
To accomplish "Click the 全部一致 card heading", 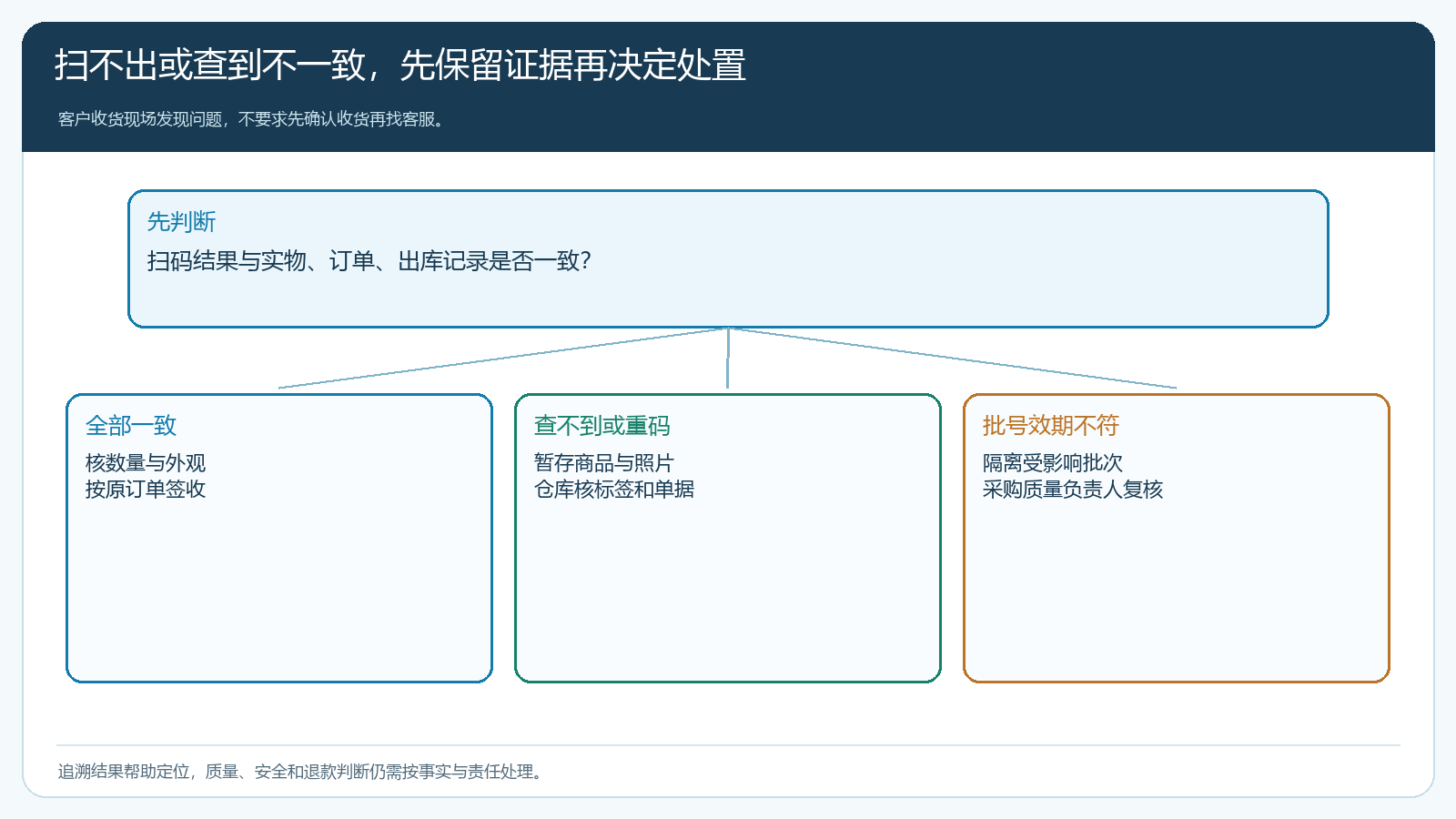I will pyautogui.click(x=131, y=426).
